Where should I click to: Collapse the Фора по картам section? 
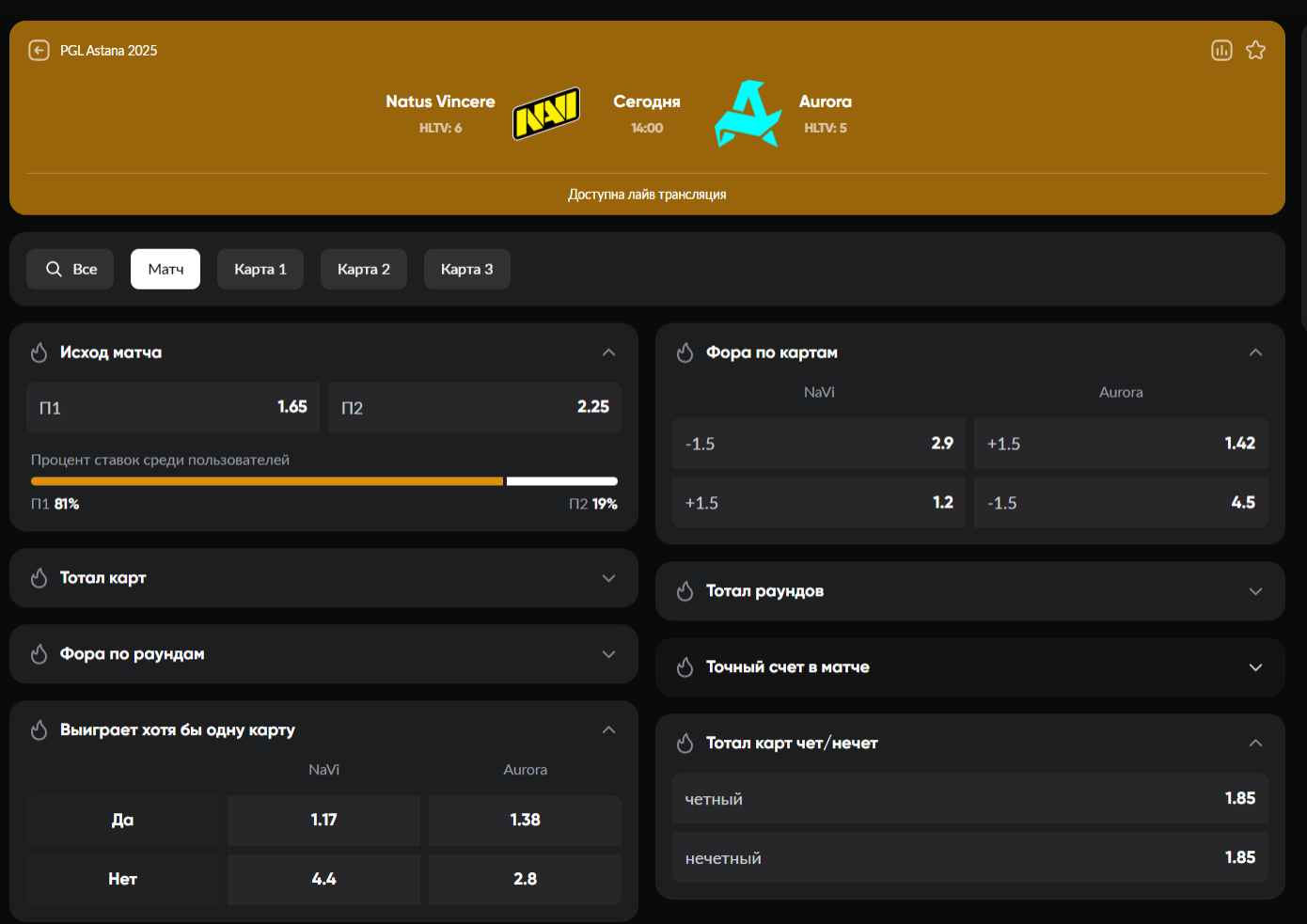[1255, 352]
